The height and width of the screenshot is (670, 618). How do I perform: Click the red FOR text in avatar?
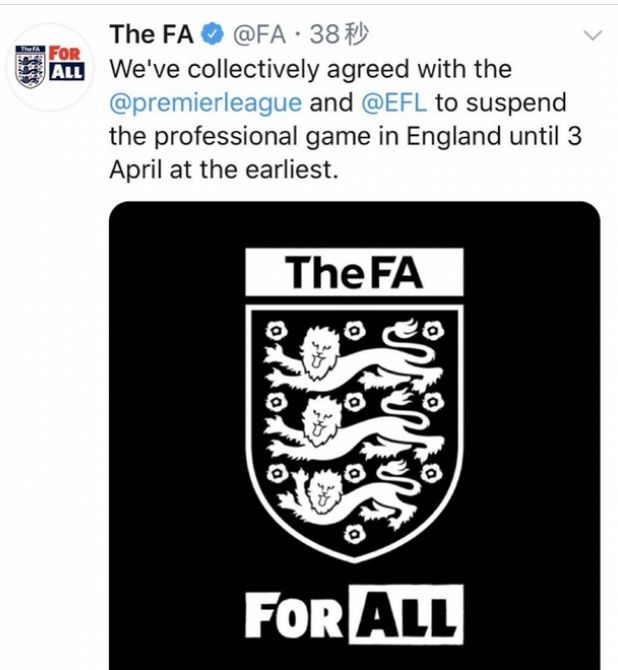point(65,53)
